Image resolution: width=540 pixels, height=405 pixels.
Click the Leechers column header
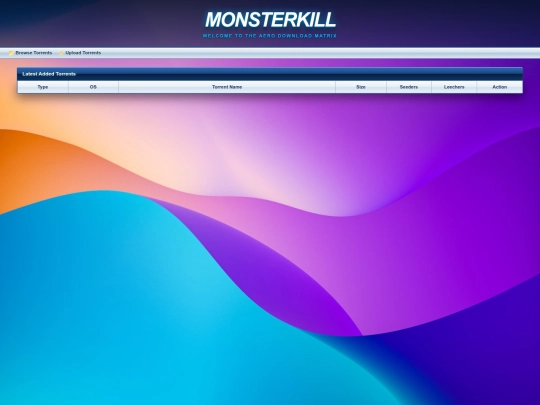[454, 87]
